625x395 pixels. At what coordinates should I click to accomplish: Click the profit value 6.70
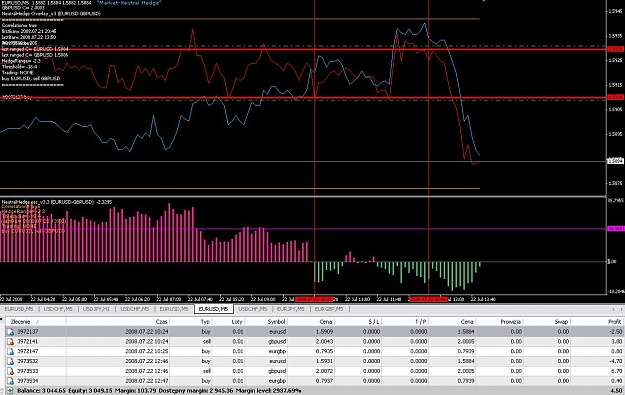617,371
